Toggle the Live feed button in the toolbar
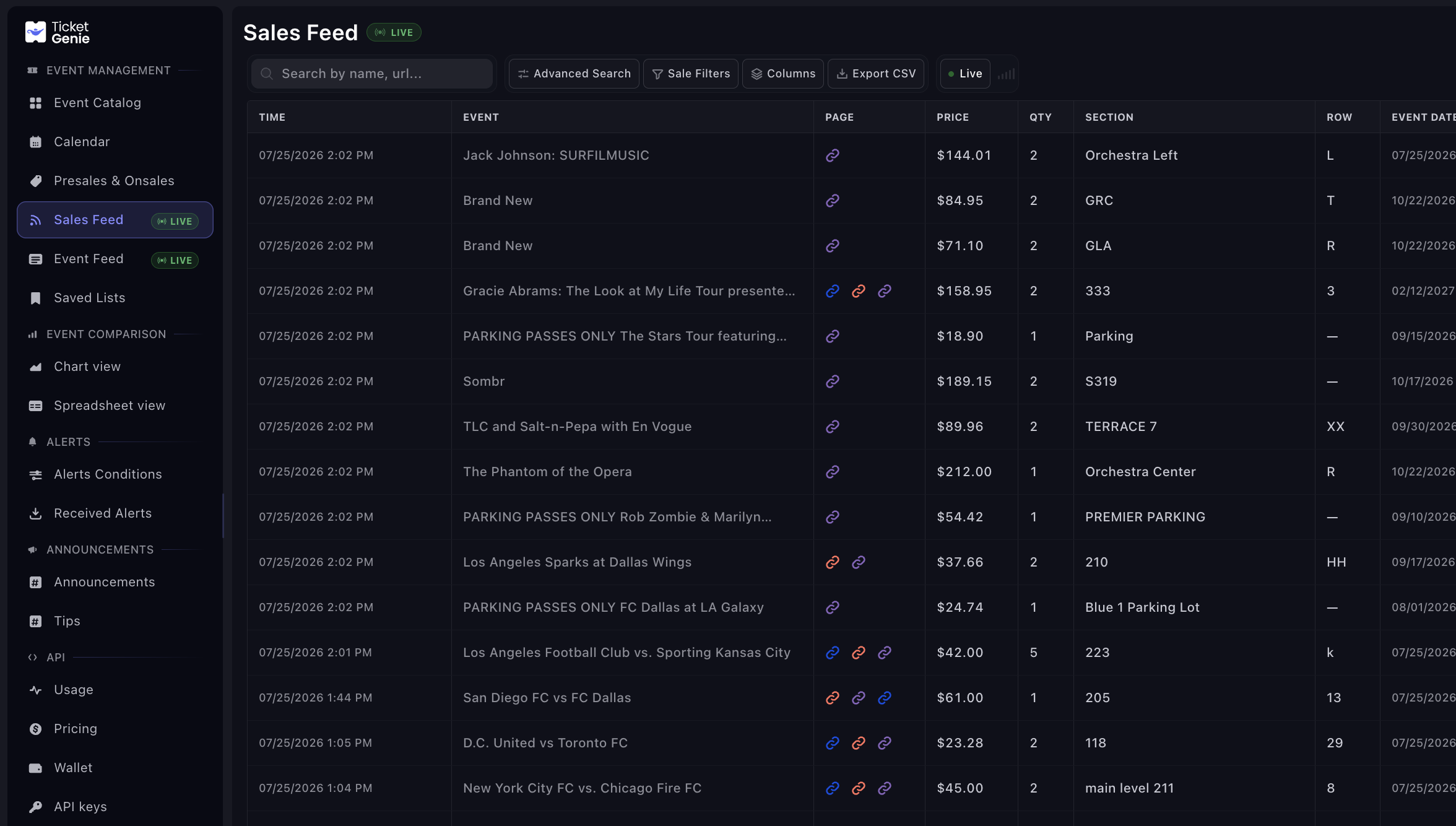Viewport: 1456px width, 826px height. tap(965, 74)
